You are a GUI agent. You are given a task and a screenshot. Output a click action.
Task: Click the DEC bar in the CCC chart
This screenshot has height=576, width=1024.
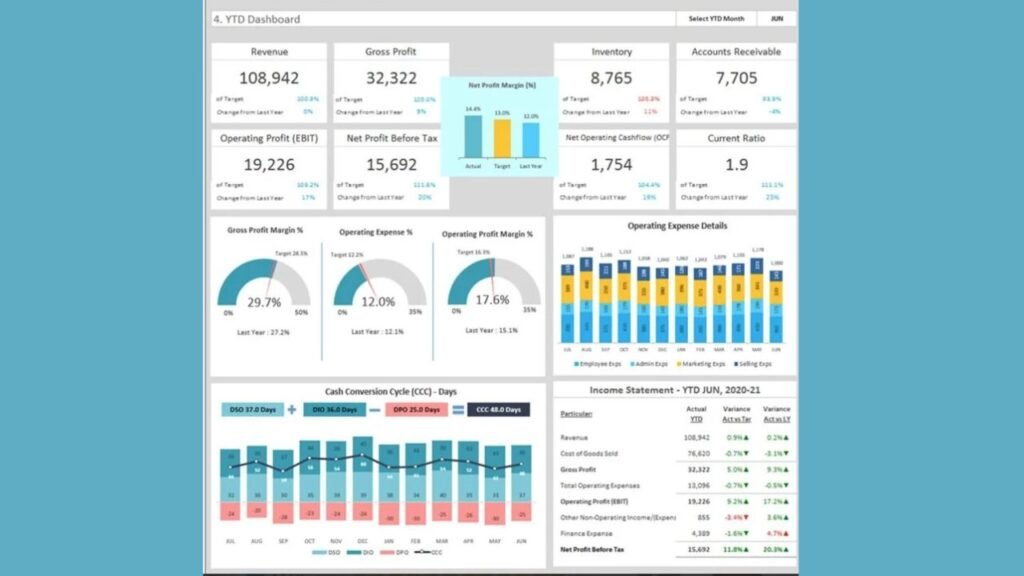362,479
